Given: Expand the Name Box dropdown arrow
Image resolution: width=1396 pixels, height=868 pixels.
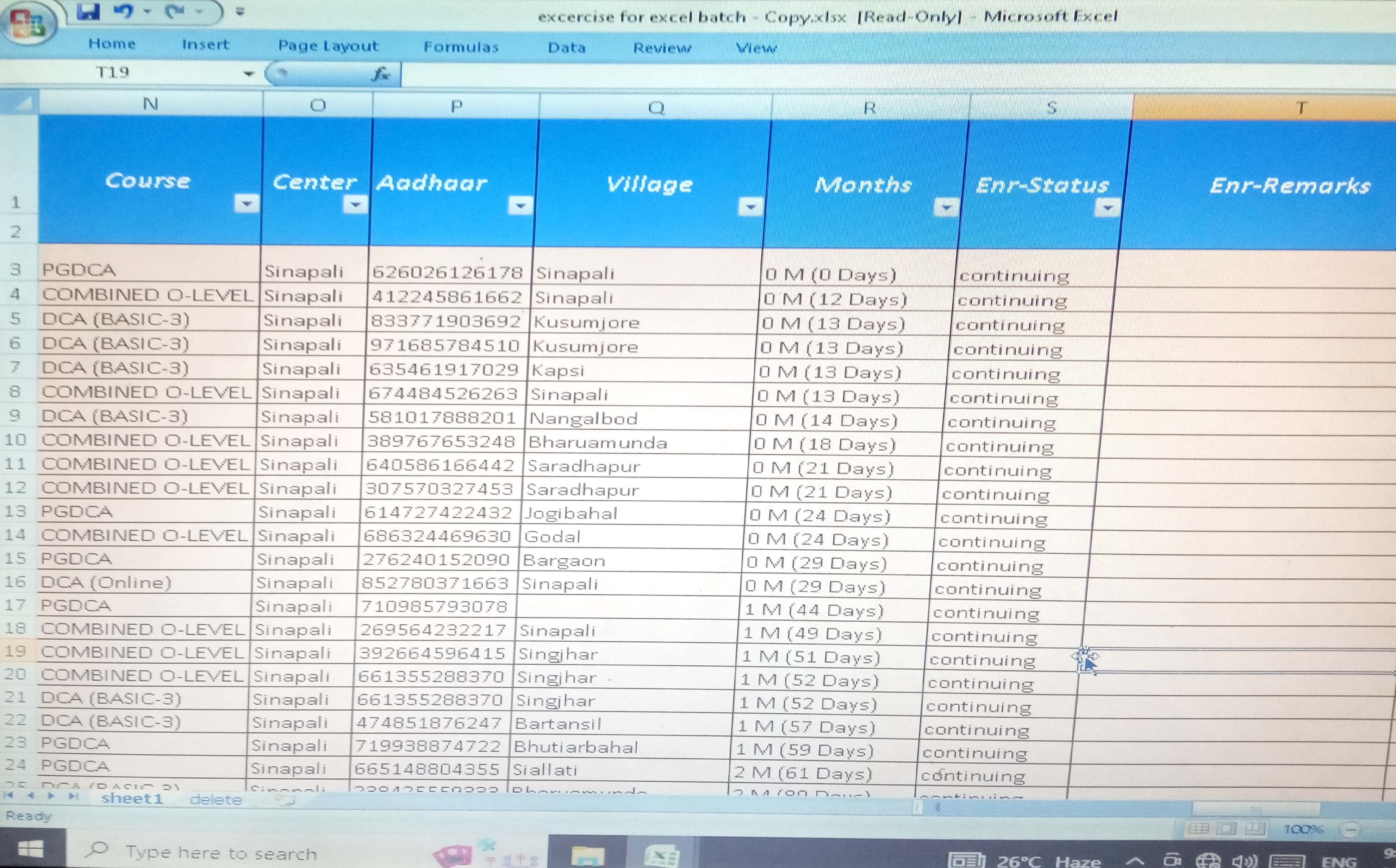Looking at the screenshot, I should (x=248, y=74).
